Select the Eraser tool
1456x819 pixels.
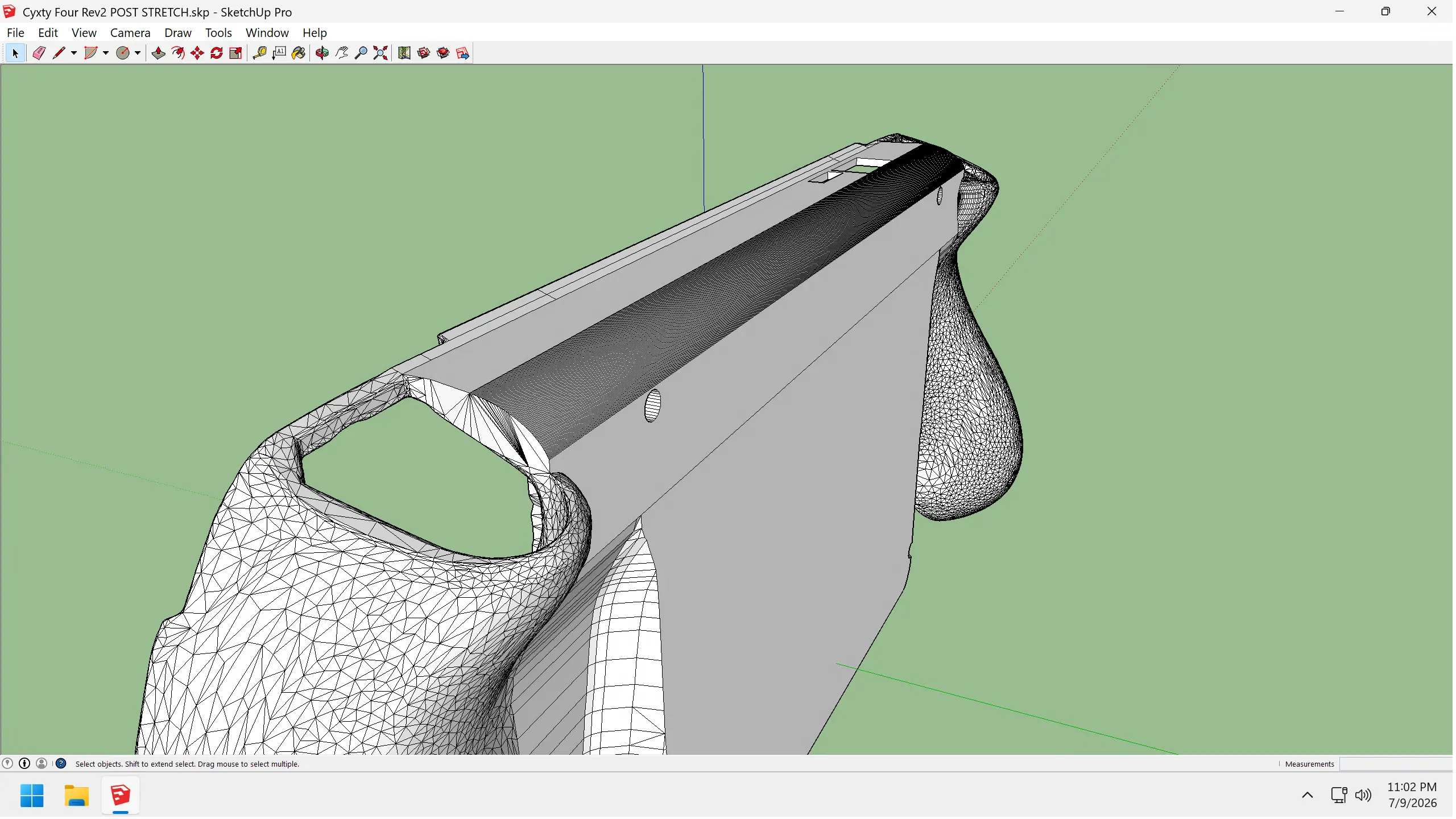pos(39,53)
